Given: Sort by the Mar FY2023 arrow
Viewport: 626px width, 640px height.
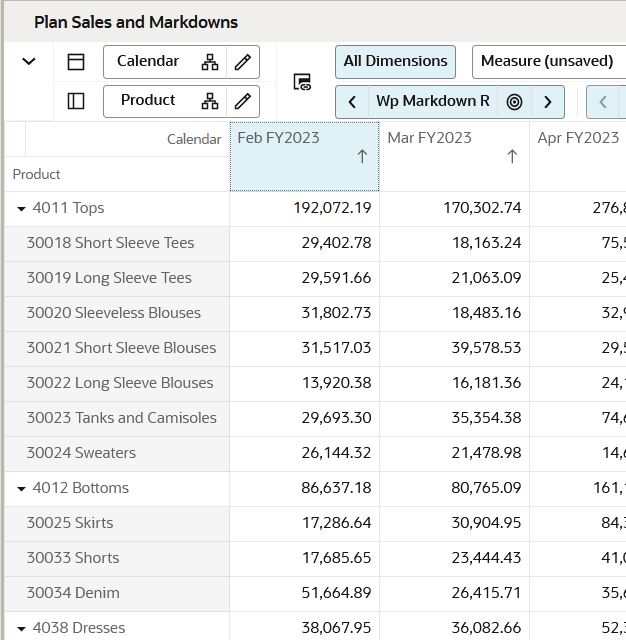Looking at the screenshot, I should coord(512,156).
